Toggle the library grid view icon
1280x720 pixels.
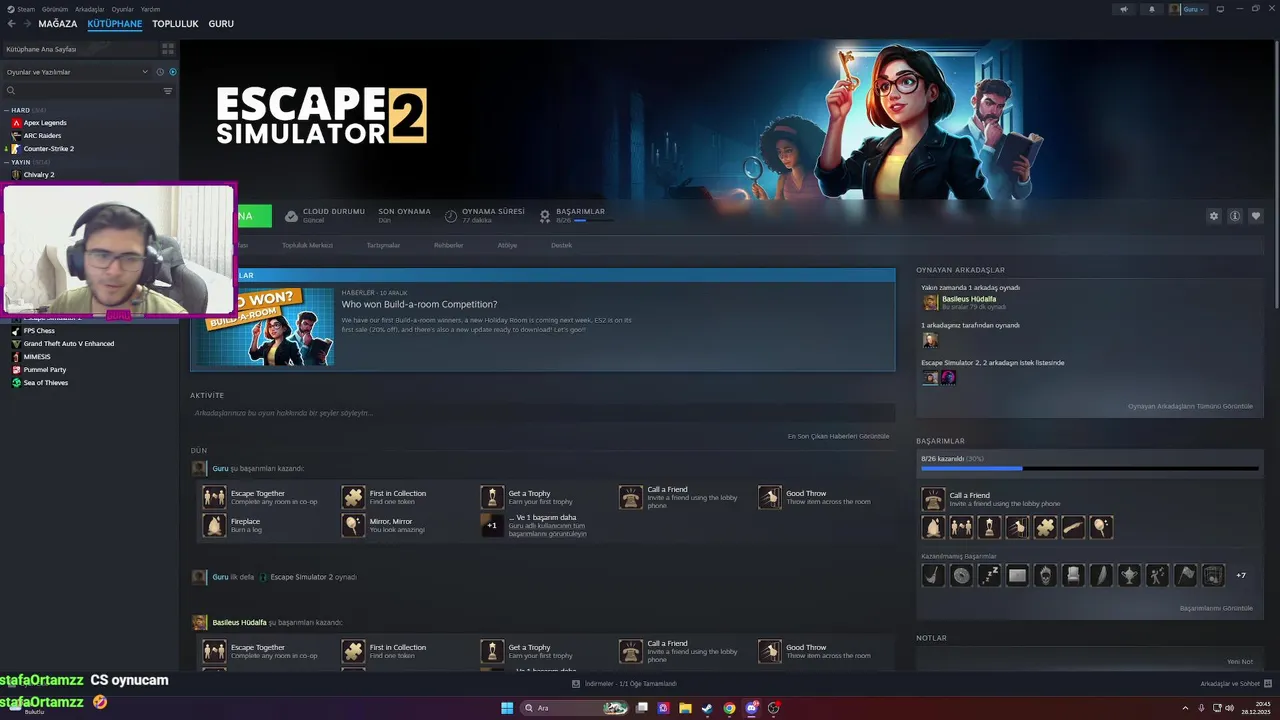click(168, 48)
